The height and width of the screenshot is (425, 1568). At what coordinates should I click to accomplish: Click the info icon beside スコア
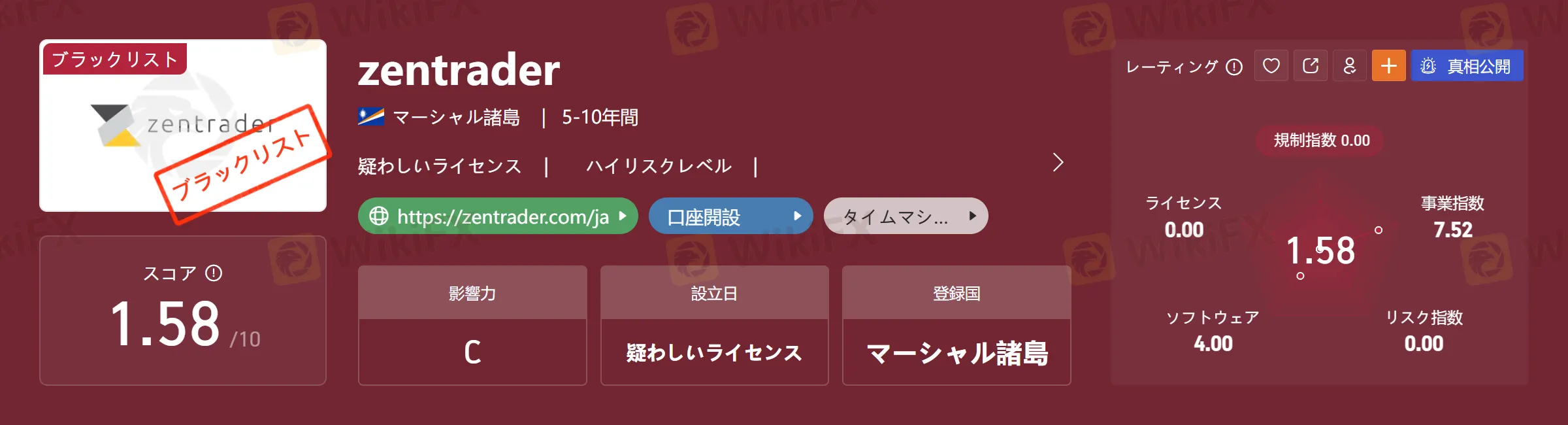[214, 273]
